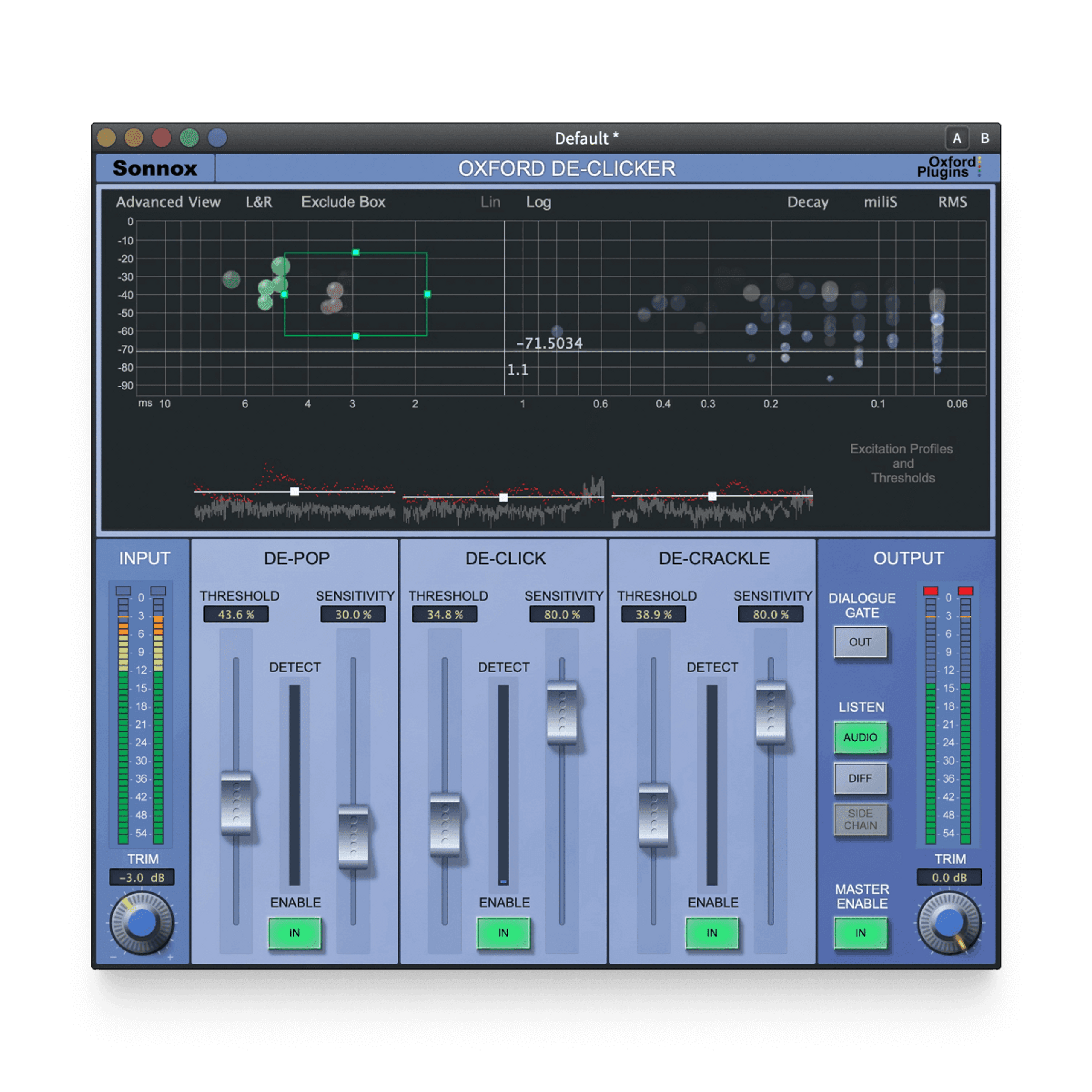Toggle the L&R channel display

pyautogui.click(x=259, y=202)
